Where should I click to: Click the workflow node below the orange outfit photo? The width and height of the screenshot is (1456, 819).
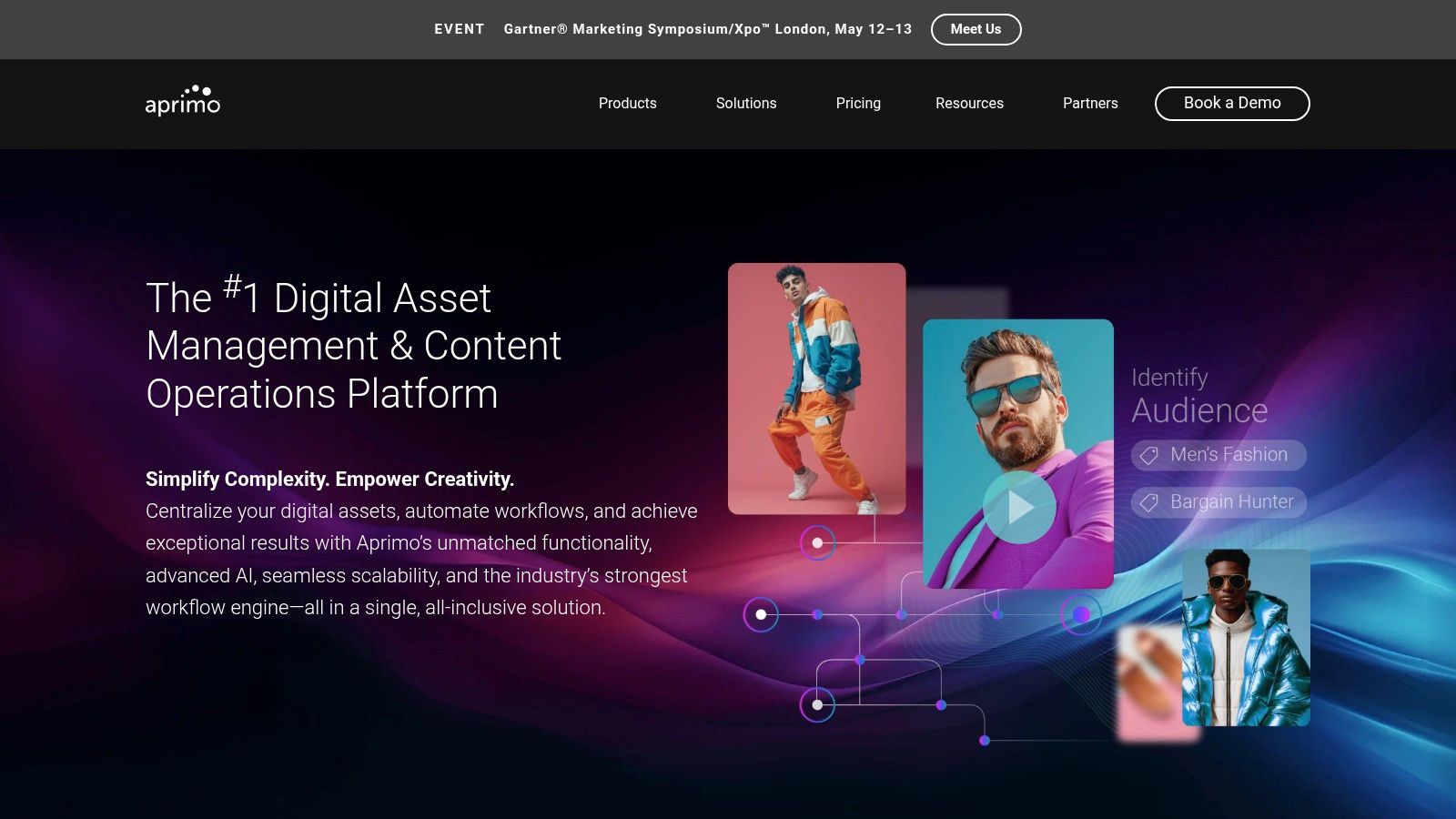[817, 543]
